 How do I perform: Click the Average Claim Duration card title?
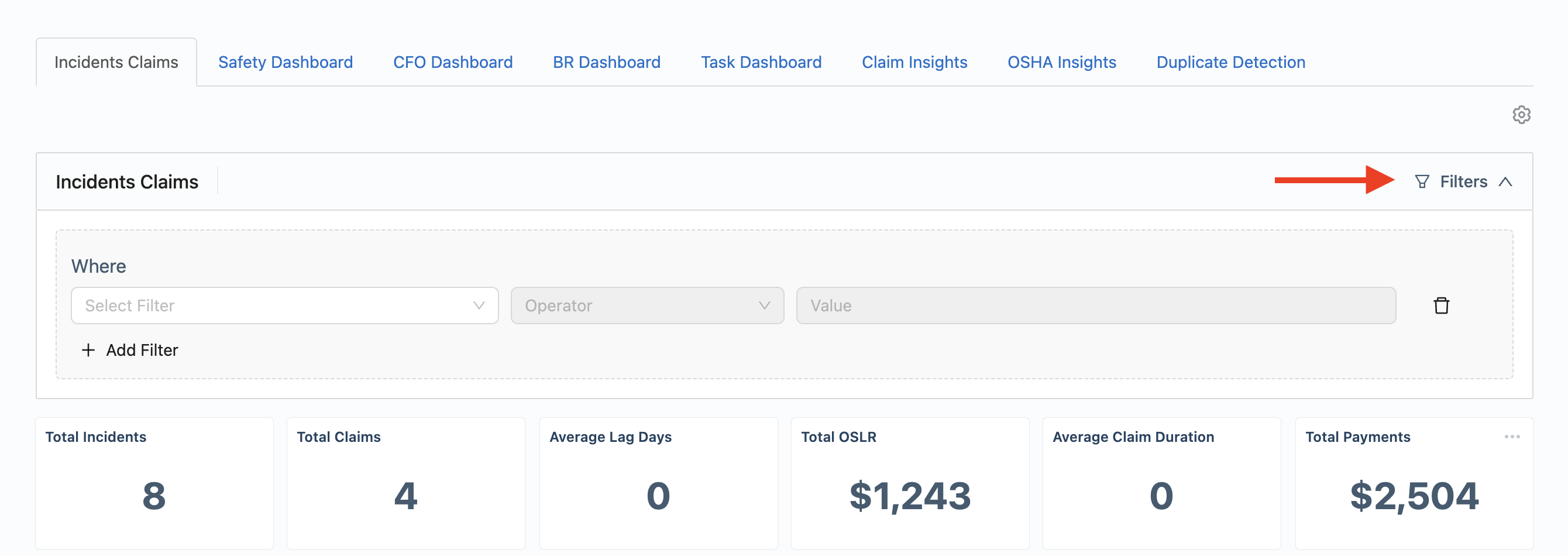[x=1133, y=437]
